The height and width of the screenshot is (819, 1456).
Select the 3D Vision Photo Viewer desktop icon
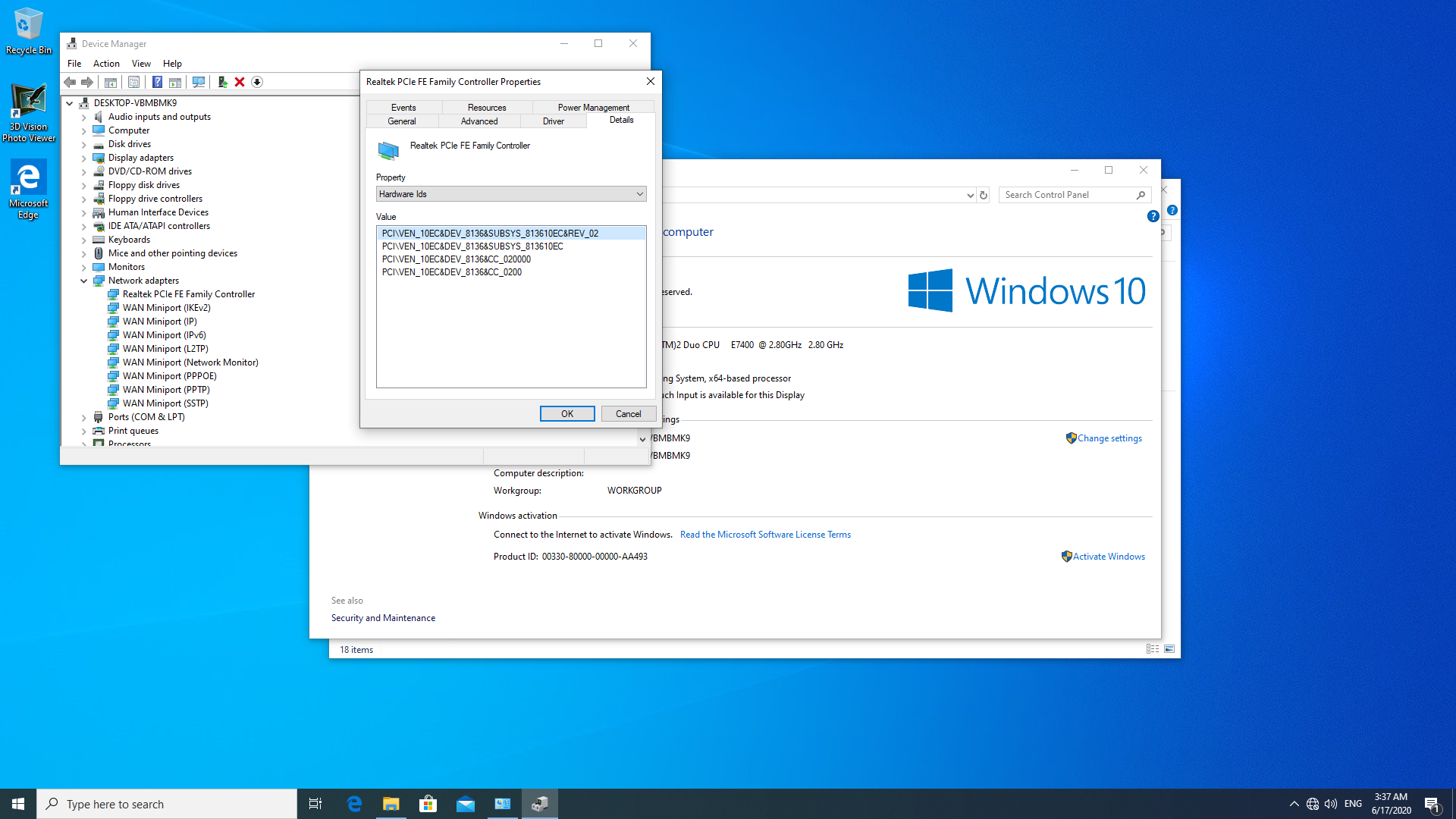pyautogui.click(x=29, y=112)
